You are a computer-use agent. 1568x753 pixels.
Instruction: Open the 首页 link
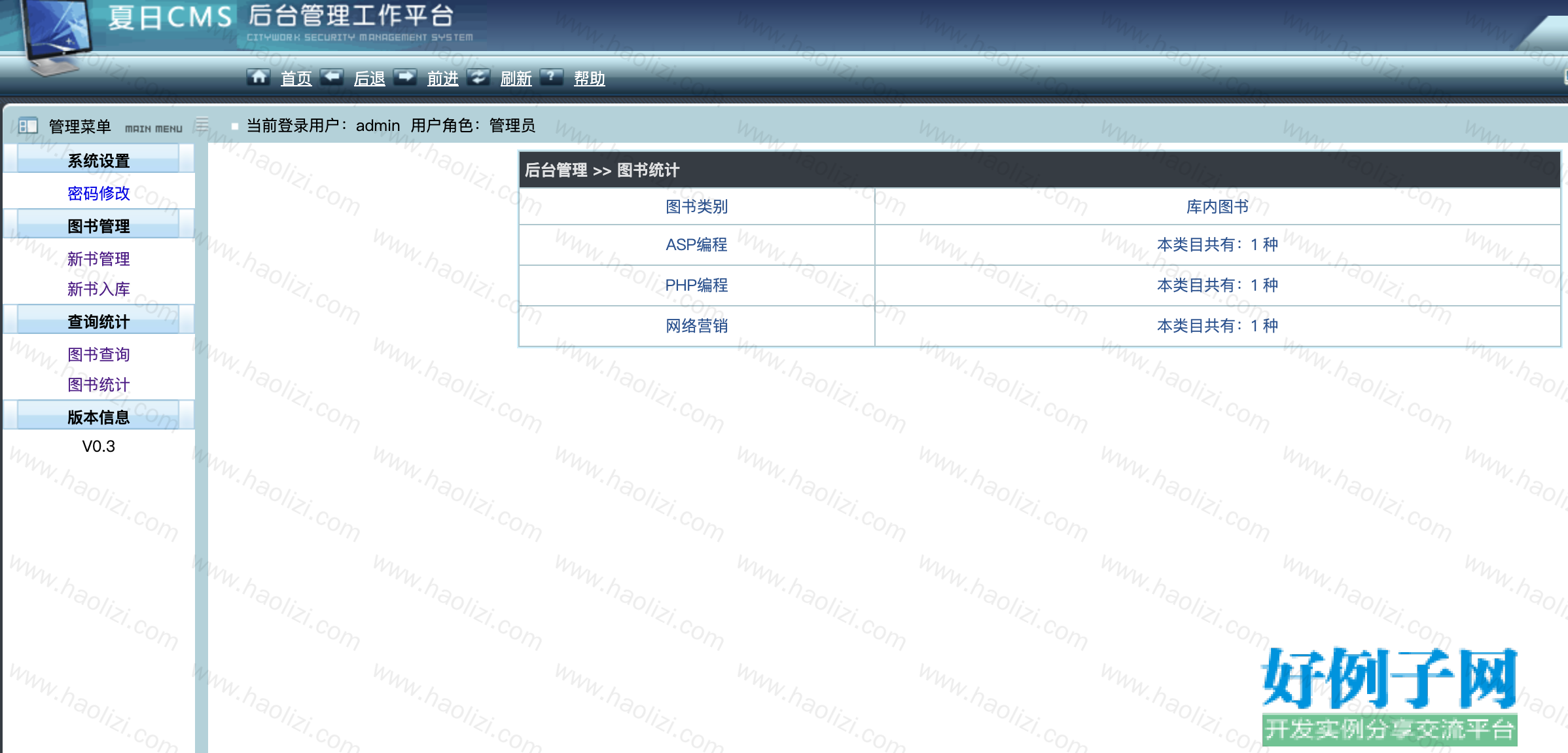(296, 79)
